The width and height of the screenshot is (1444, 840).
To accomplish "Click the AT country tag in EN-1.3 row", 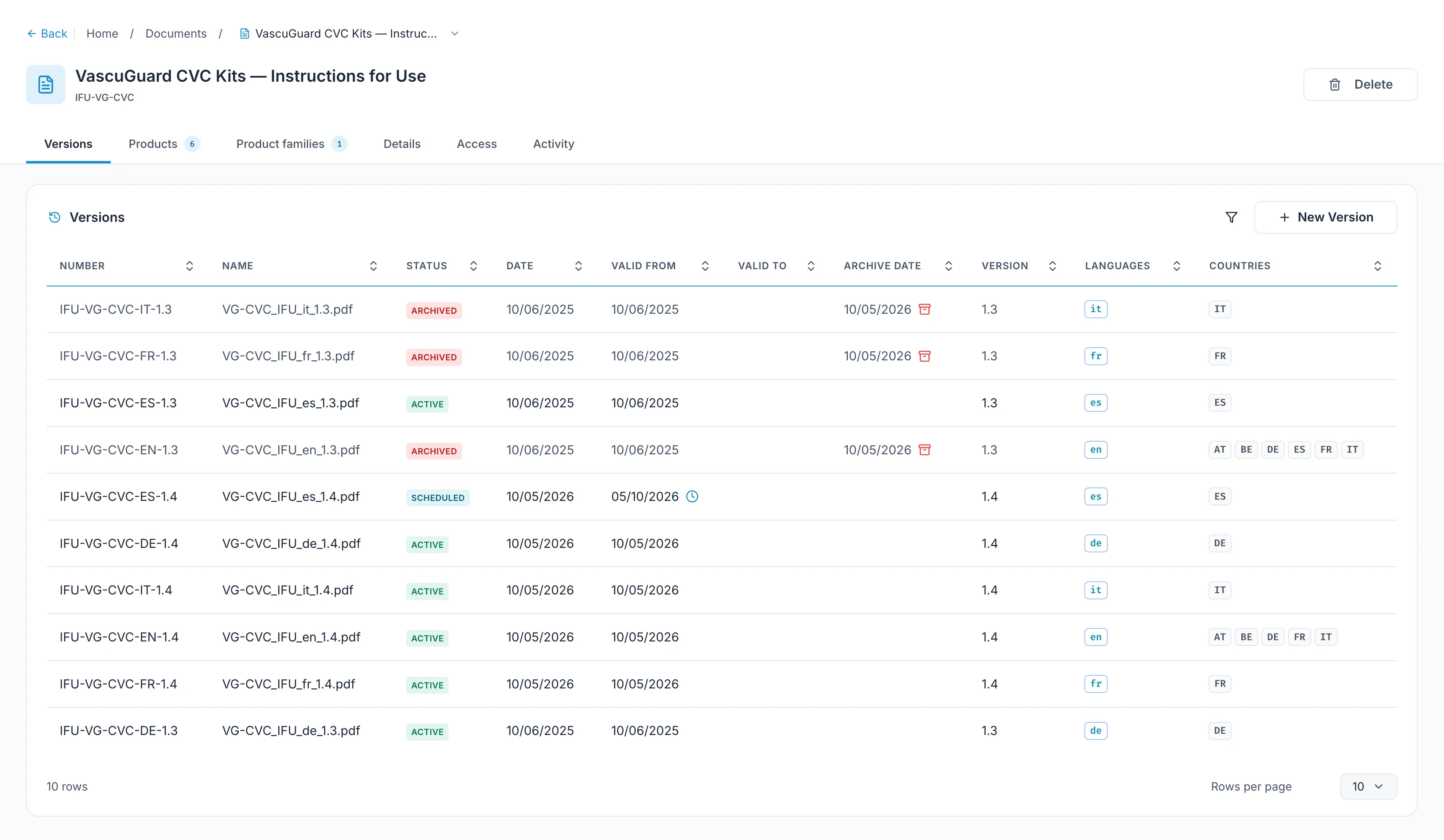I will [1220, 450].
